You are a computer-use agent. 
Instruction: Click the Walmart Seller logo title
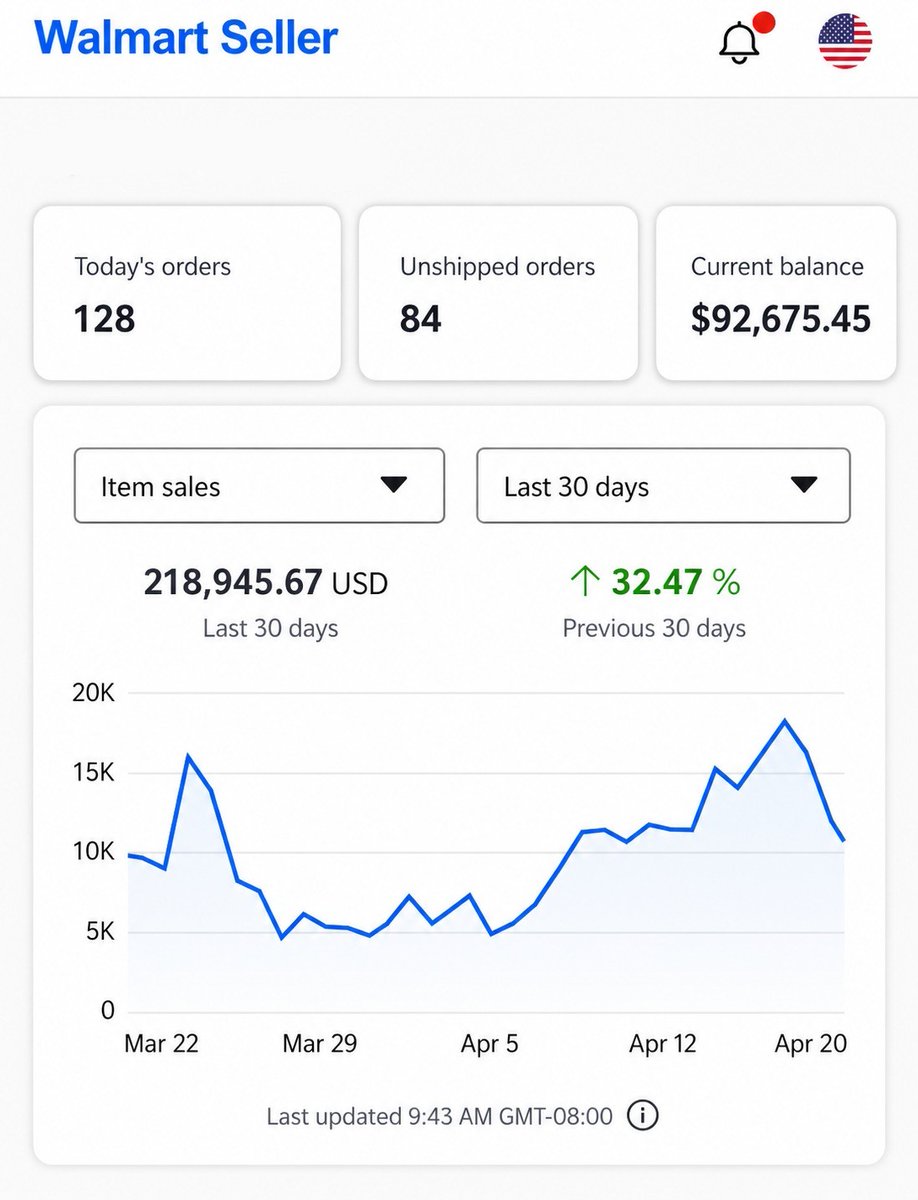tap(186, 38)
